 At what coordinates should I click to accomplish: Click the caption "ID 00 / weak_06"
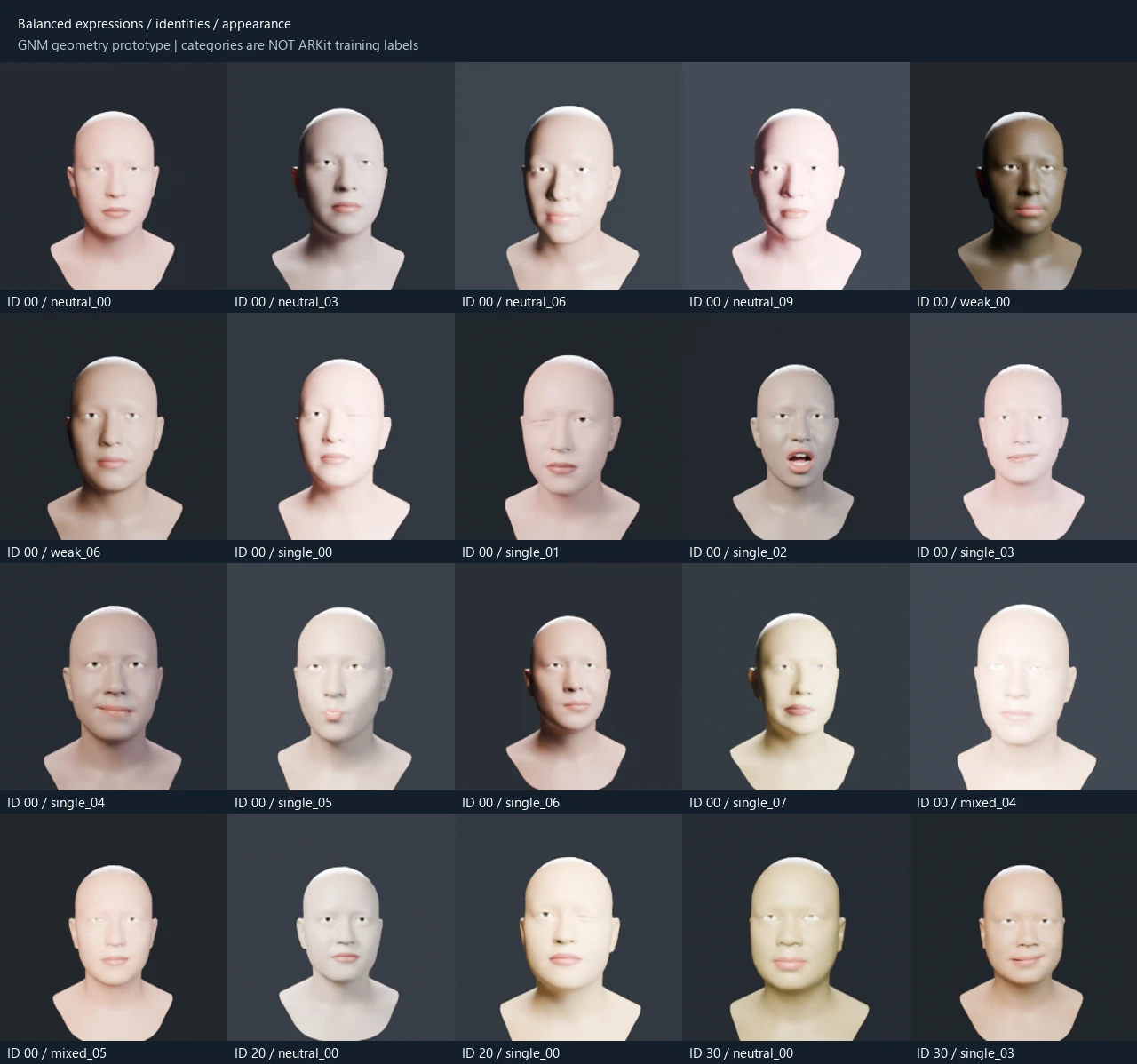coord(53,552)
